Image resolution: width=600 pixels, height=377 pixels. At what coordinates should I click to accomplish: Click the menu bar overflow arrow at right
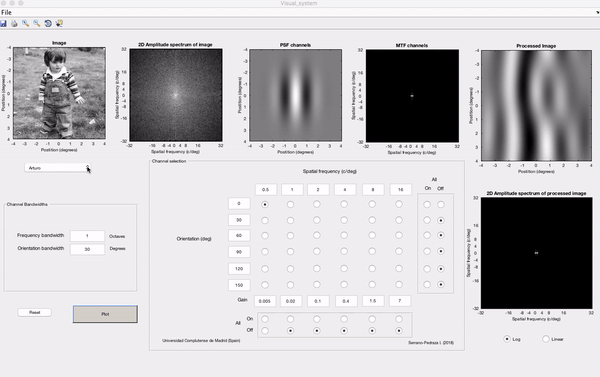tap(597, 12)
